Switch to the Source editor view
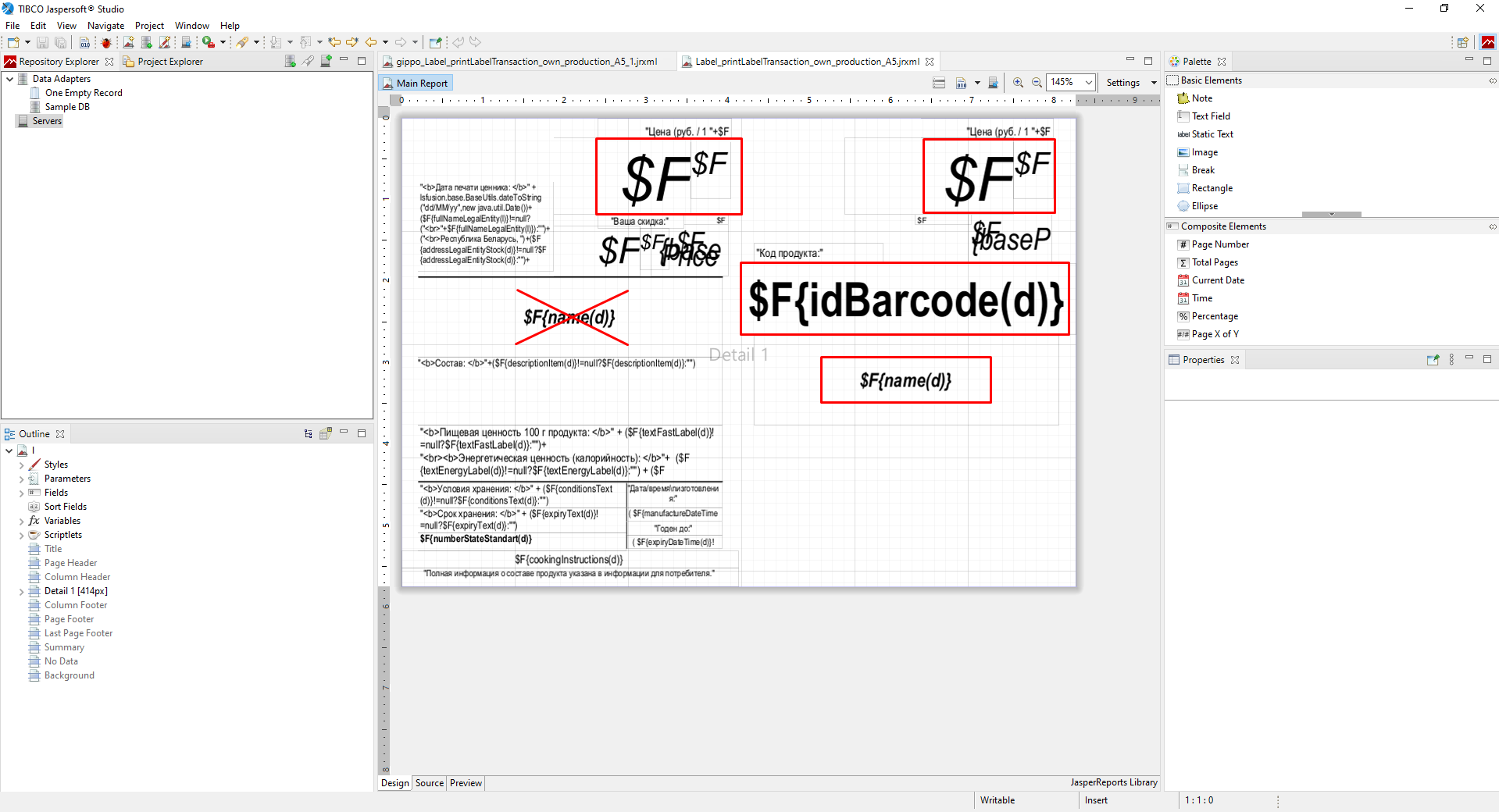This screenshot has height=812, width=1499. pyautogui.click(x=429, y=783)
